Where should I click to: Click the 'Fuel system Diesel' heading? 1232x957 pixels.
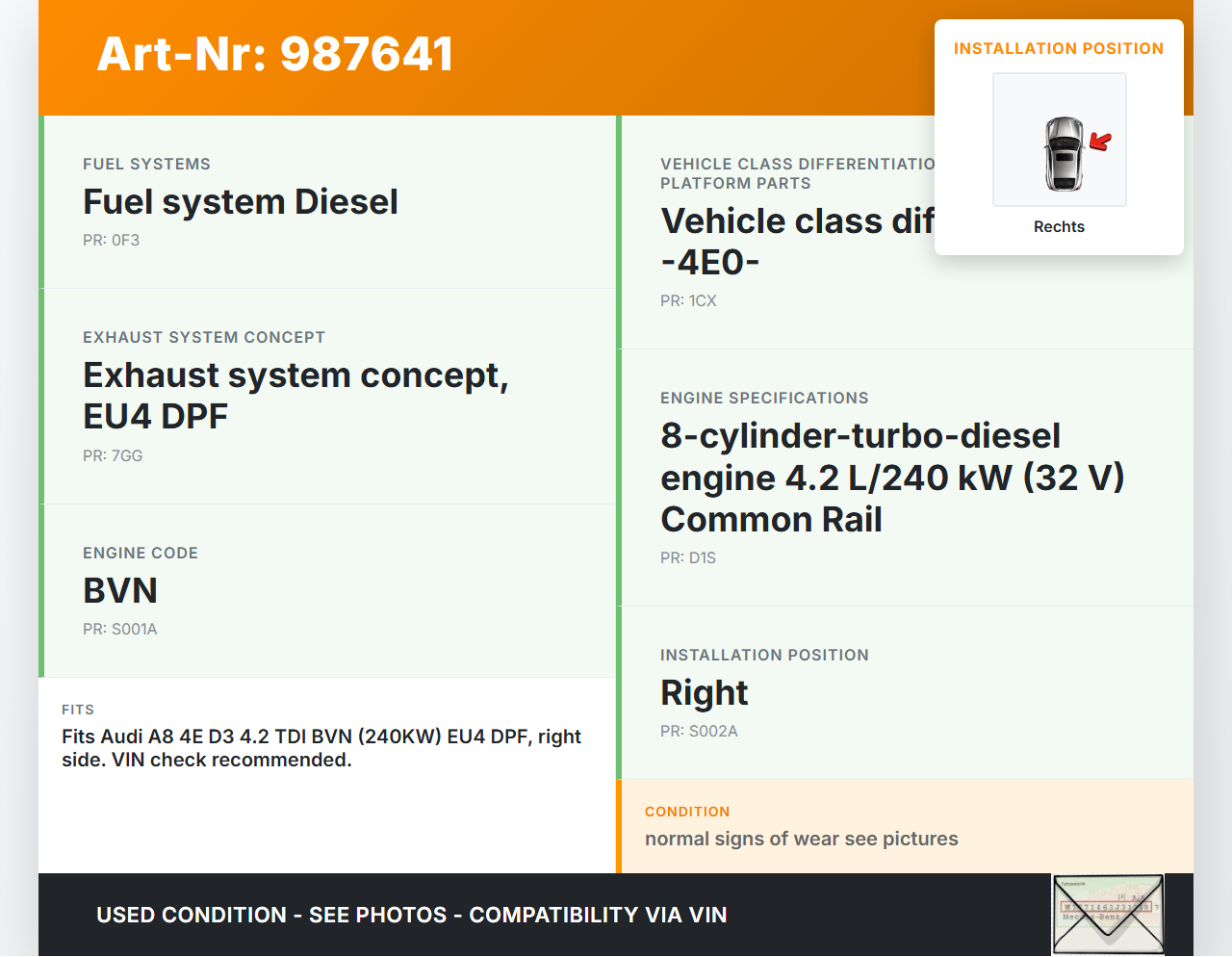coord(241,201)
